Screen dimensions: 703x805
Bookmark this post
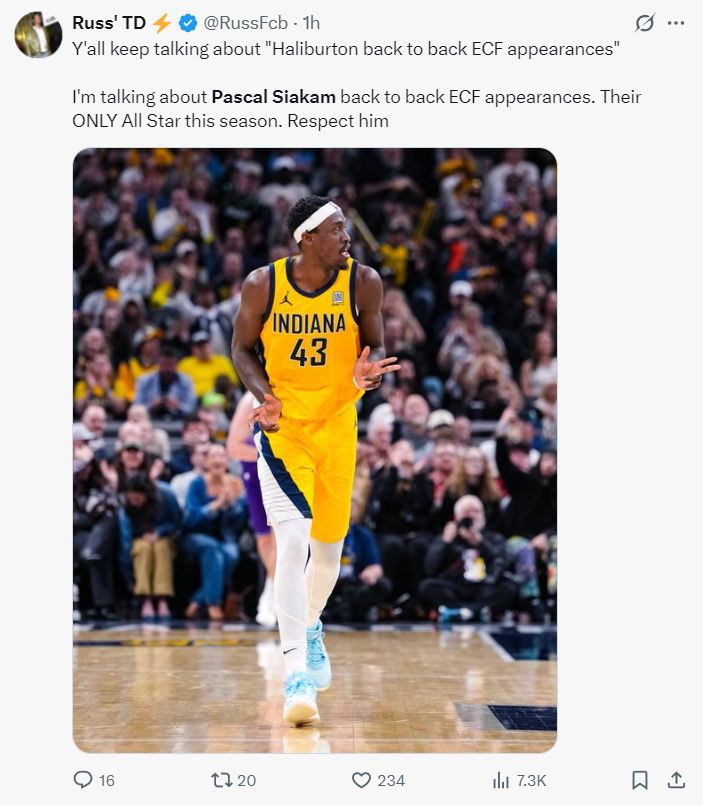point(639,780)
